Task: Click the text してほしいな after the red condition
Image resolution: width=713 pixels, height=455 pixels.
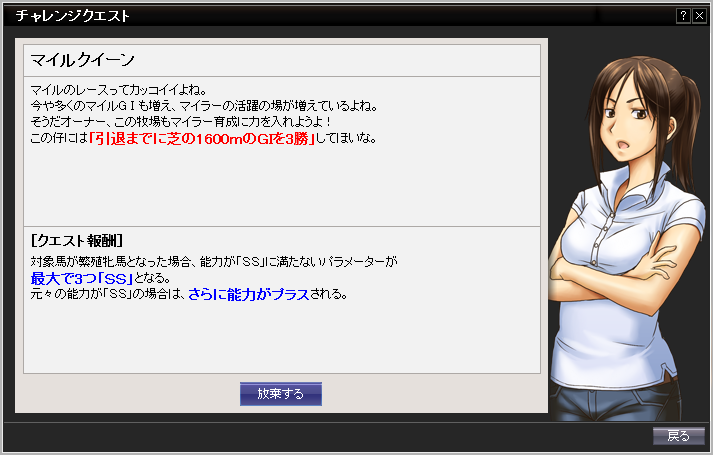Action: click(346, 138)
